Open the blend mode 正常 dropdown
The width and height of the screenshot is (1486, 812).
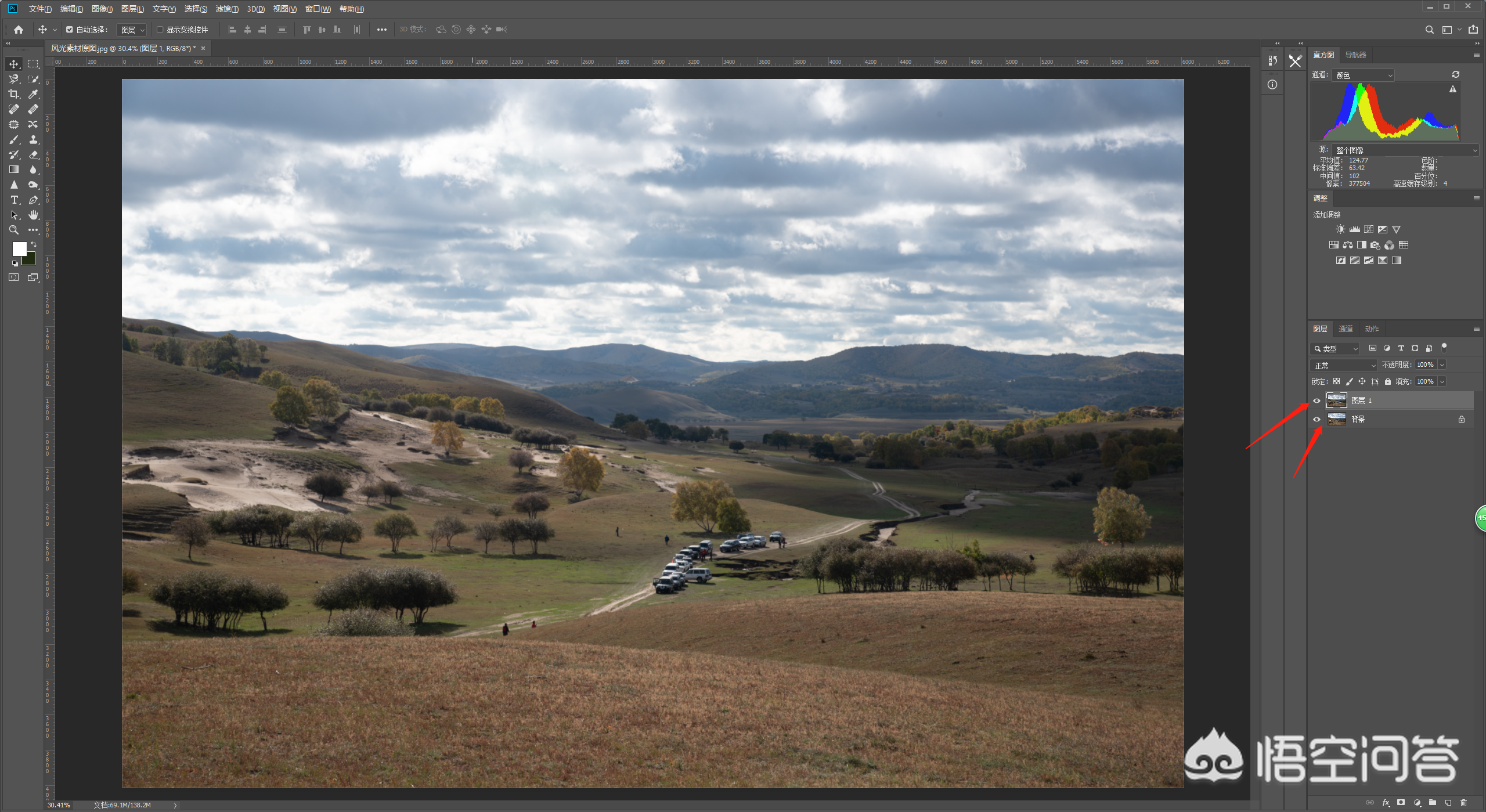click(x=1343, y=365)
